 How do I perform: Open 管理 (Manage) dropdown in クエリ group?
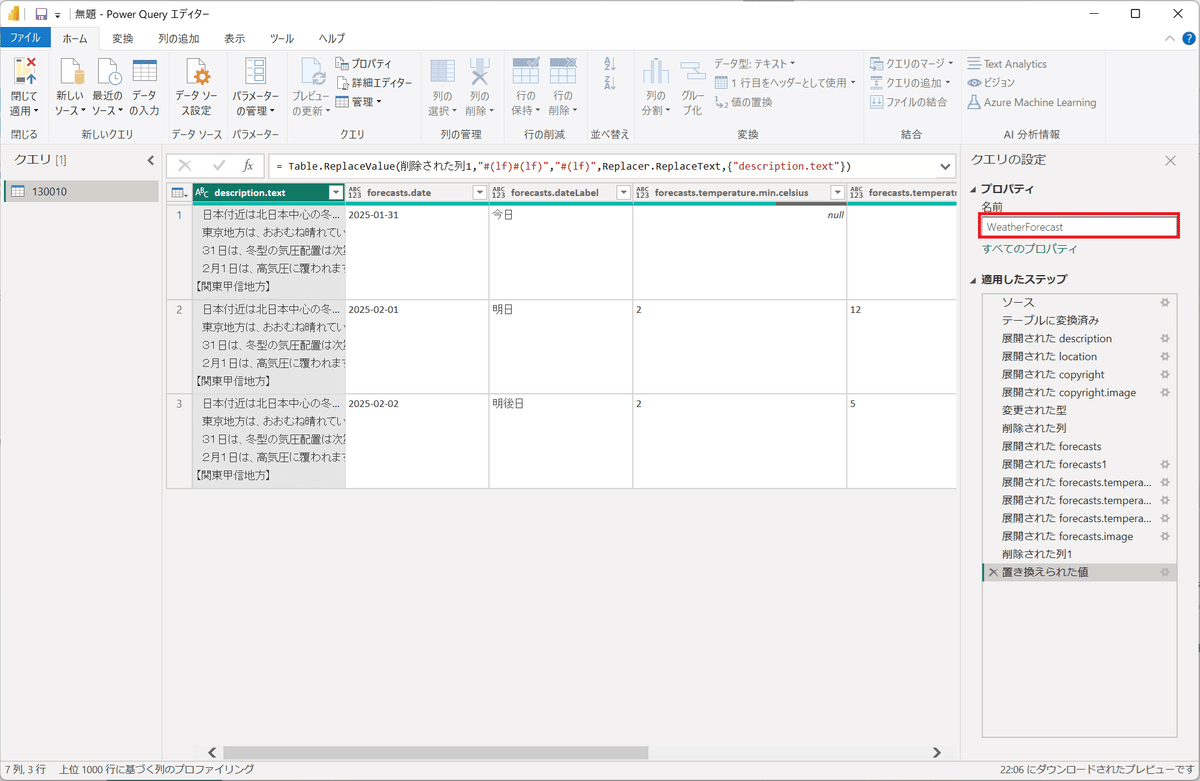(x=359, y=102)
